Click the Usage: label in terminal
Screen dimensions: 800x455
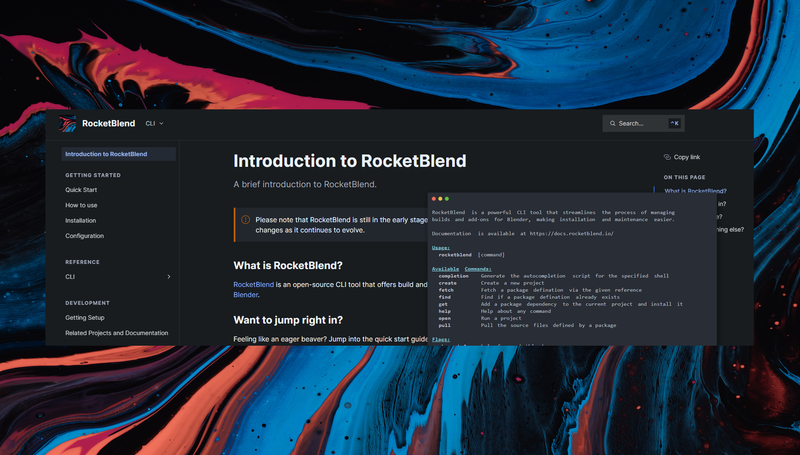[x=441, y=248]
